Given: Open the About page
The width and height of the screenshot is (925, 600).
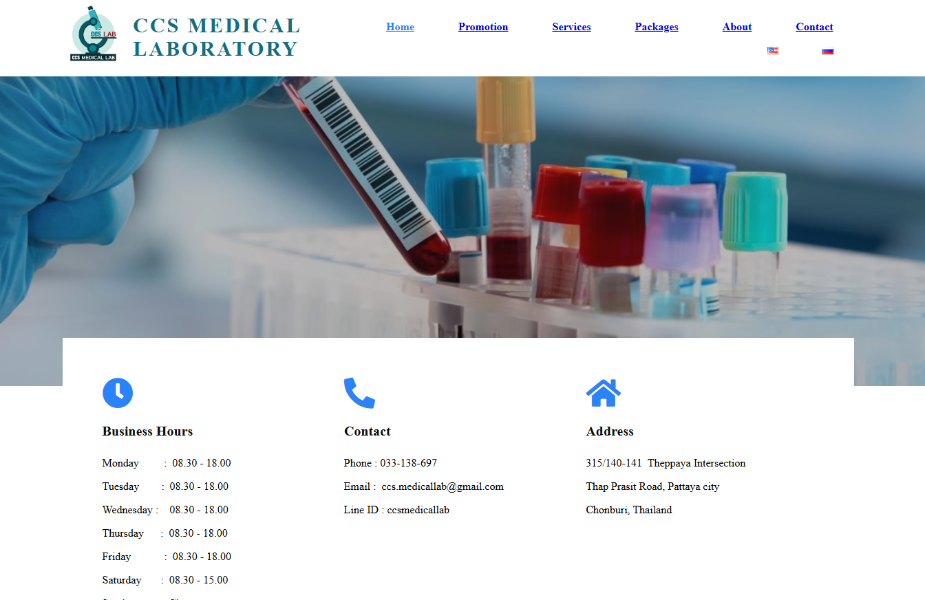Looking at the screenshot, I should pos(737,27).
